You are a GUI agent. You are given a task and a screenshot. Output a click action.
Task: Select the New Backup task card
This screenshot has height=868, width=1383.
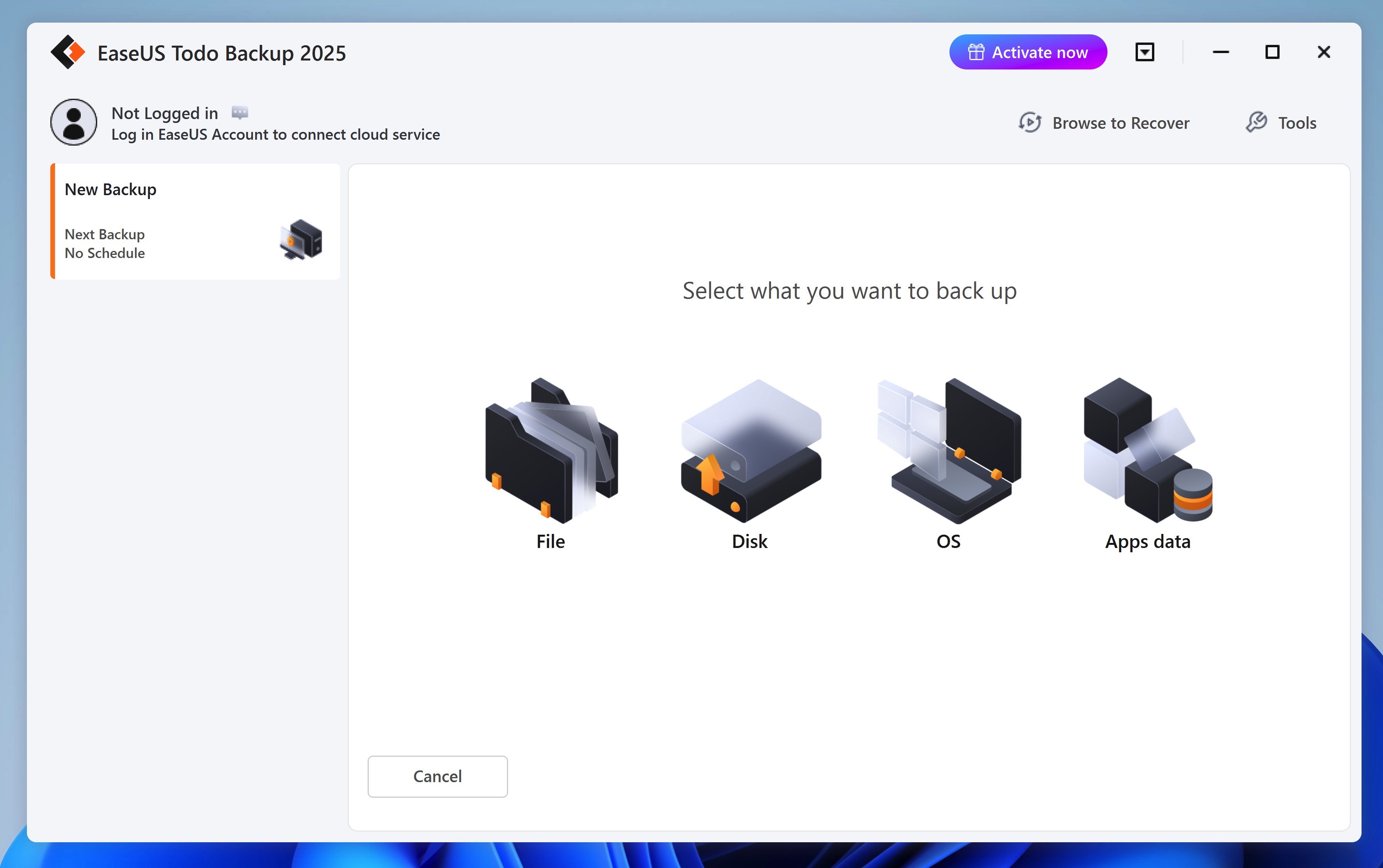point(195,222)
